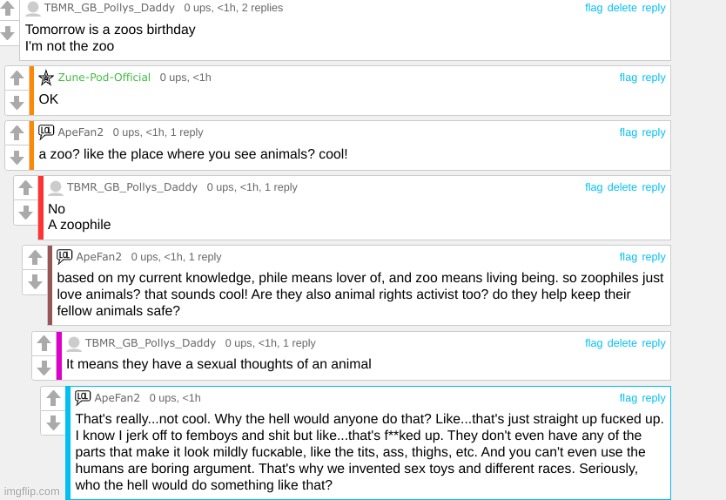Screen dimensions: 726x500
Task: Downvote Zune-Pod-Official's "OK" comment
Action: (x=16, y=102)
